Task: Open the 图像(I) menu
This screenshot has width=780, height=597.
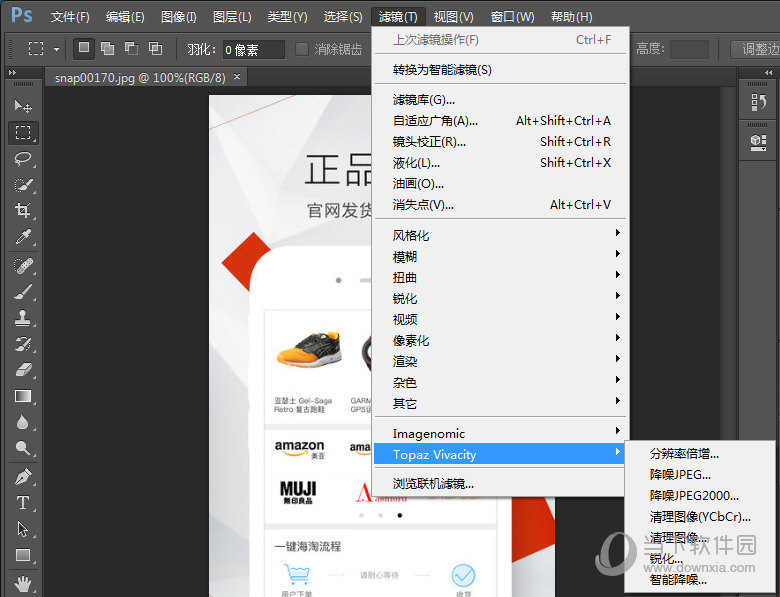Action: click(x=179, y=17)
